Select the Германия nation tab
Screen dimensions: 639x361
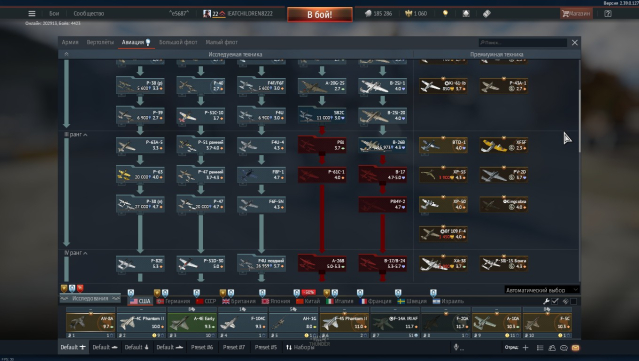point(174,301)
